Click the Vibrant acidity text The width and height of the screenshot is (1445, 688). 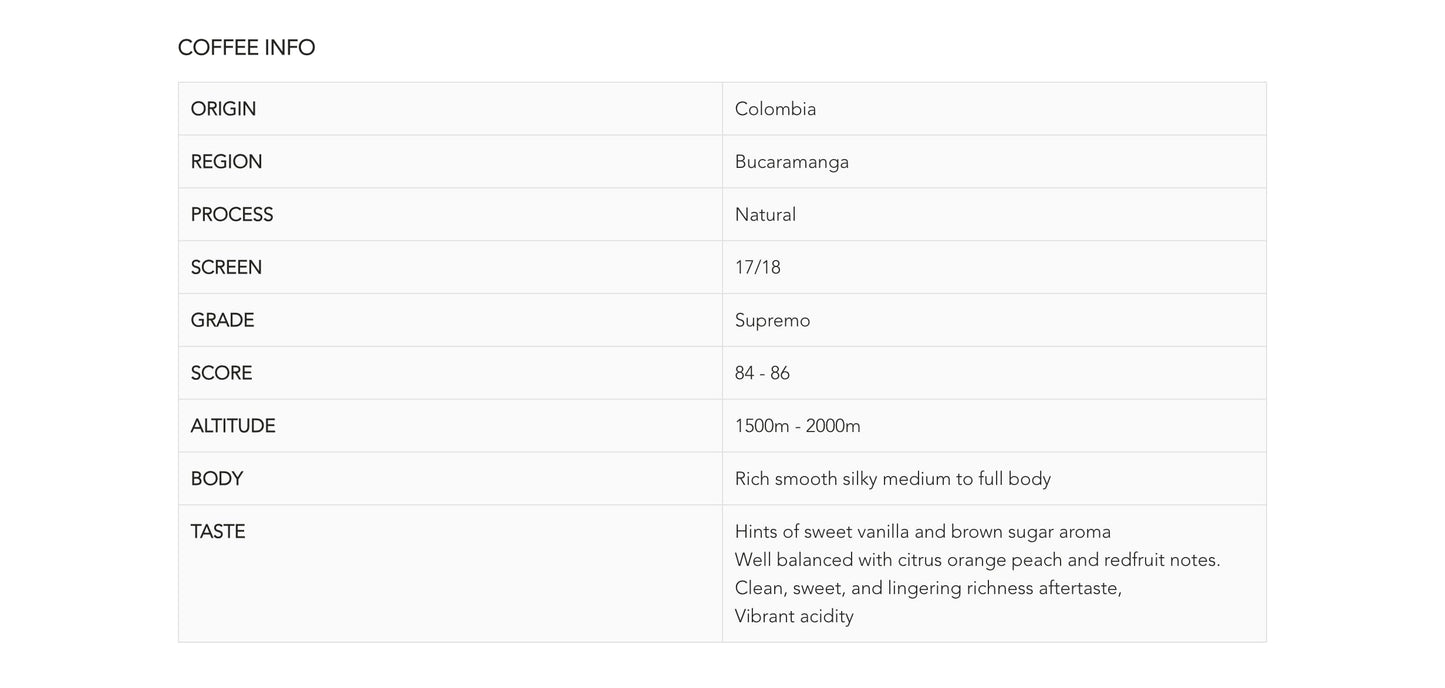(x=794, y=616)
